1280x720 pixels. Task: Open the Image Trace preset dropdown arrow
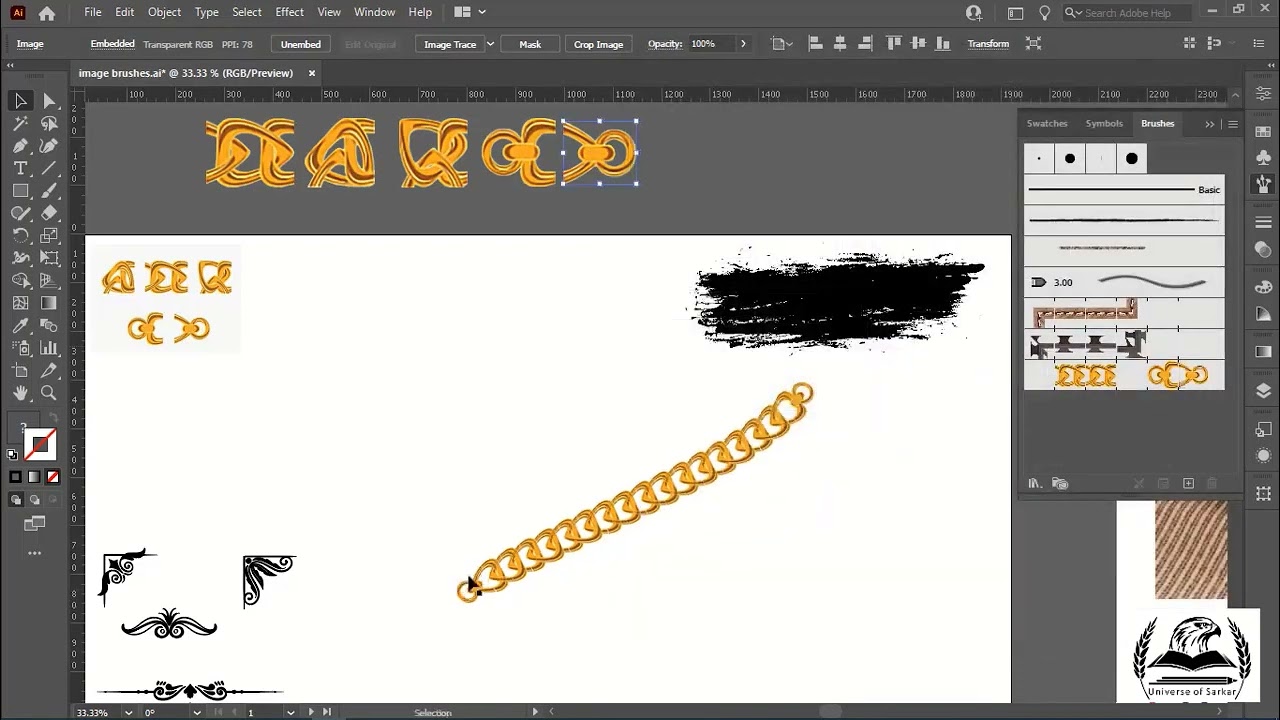click(x=490, y=44)
